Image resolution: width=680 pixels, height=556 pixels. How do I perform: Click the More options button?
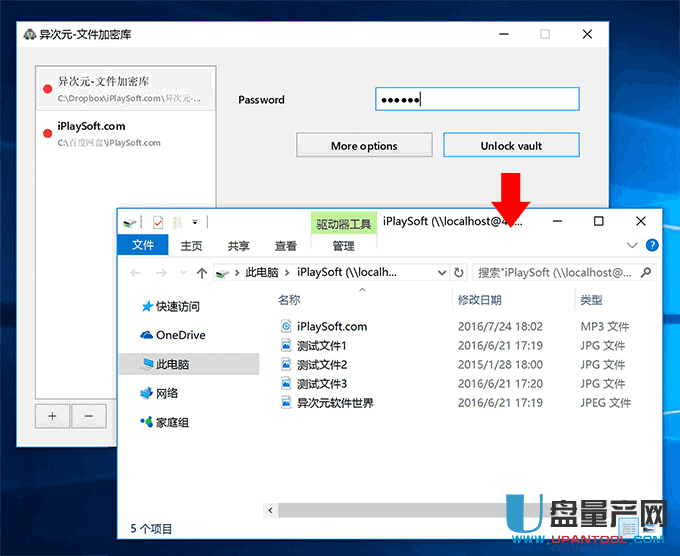coord(364,146)
